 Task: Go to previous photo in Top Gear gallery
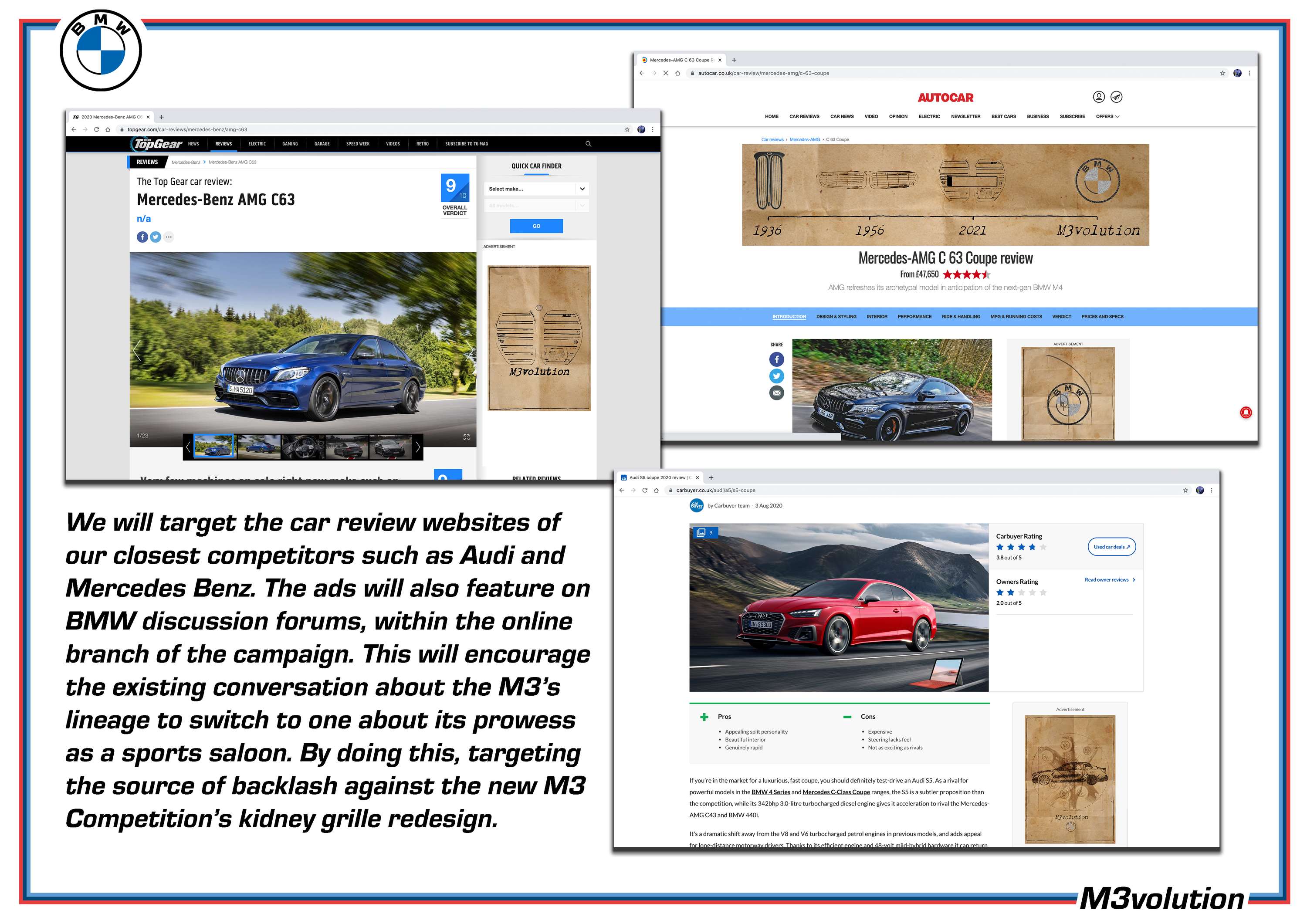pyautogui.click(x=137, y=351)
